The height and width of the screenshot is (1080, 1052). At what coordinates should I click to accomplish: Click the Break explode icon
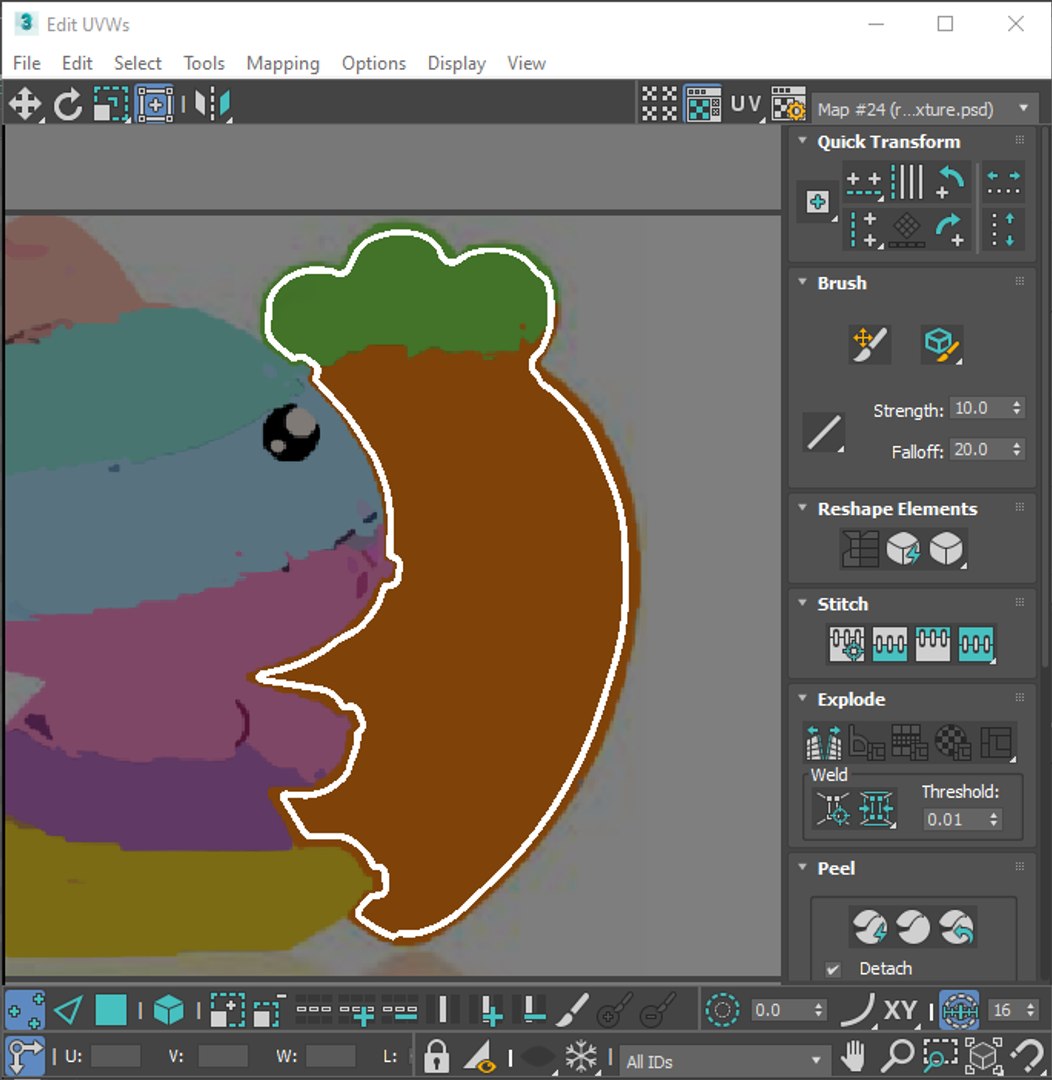824,742
